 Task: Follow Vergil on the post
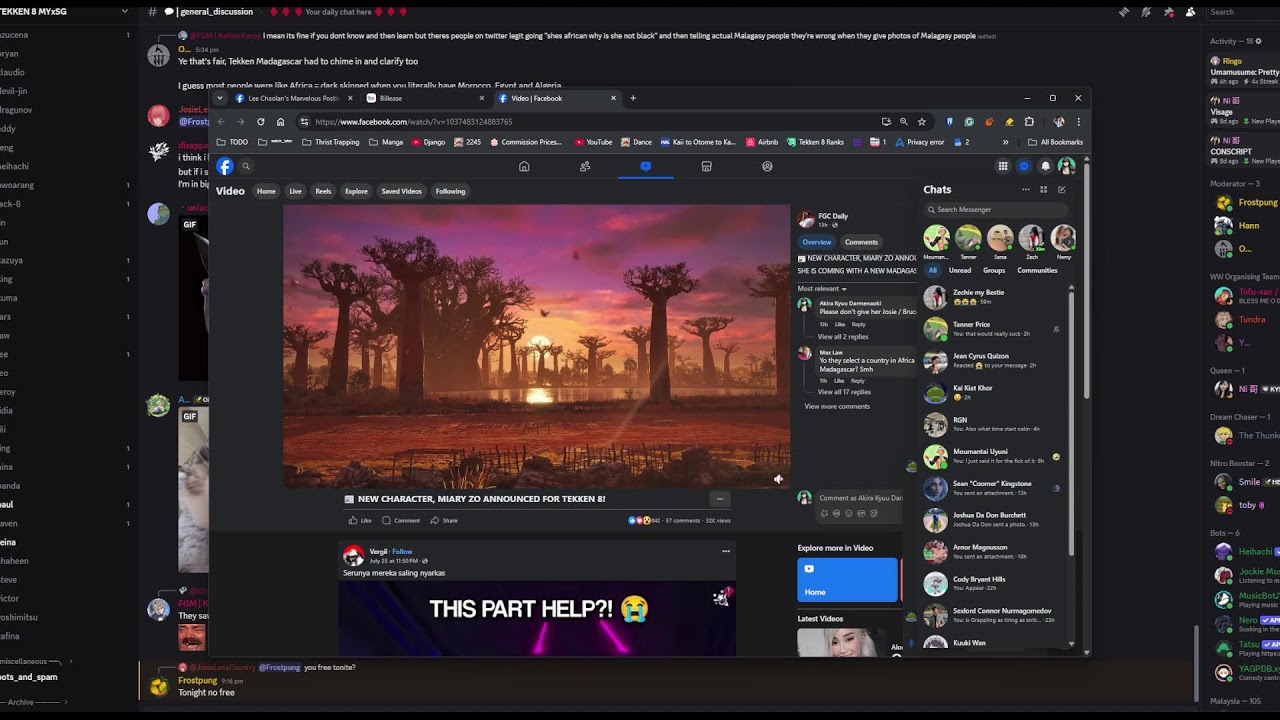(x=402, y=551)
